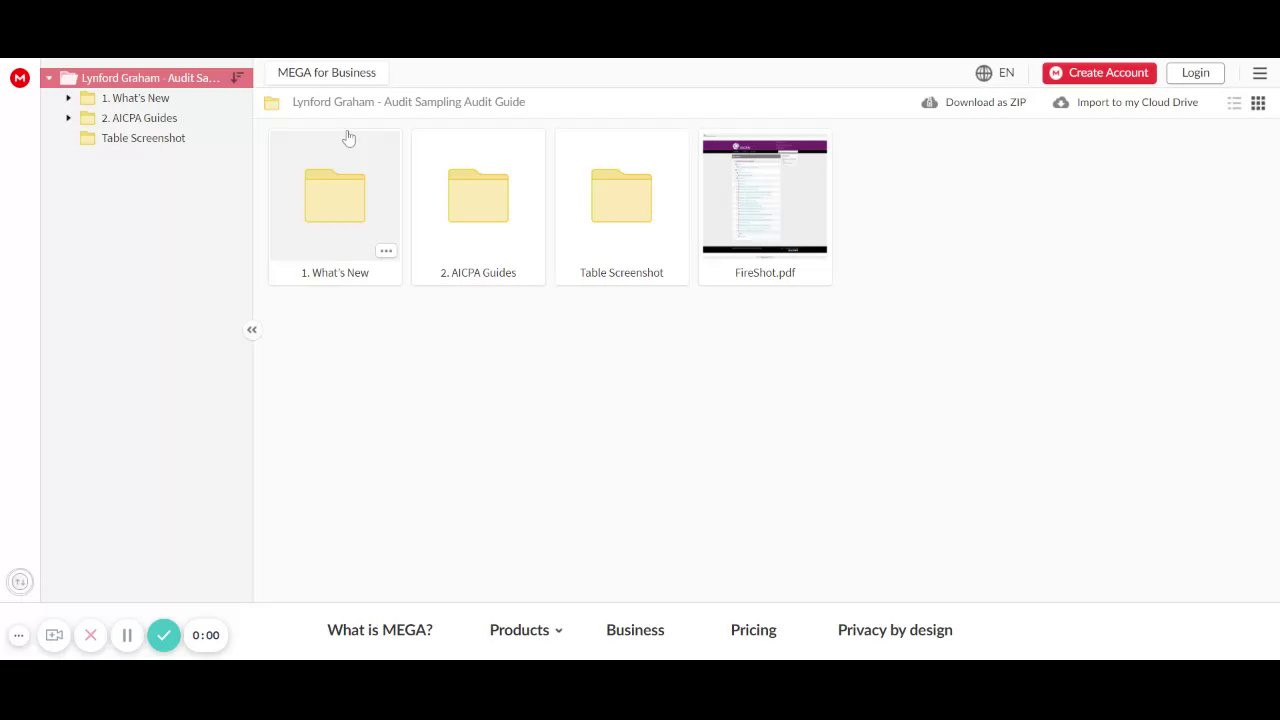Click the breadcrumb folder icon
This screenshot has width=1280, height=720.
[x=272, y=103]
